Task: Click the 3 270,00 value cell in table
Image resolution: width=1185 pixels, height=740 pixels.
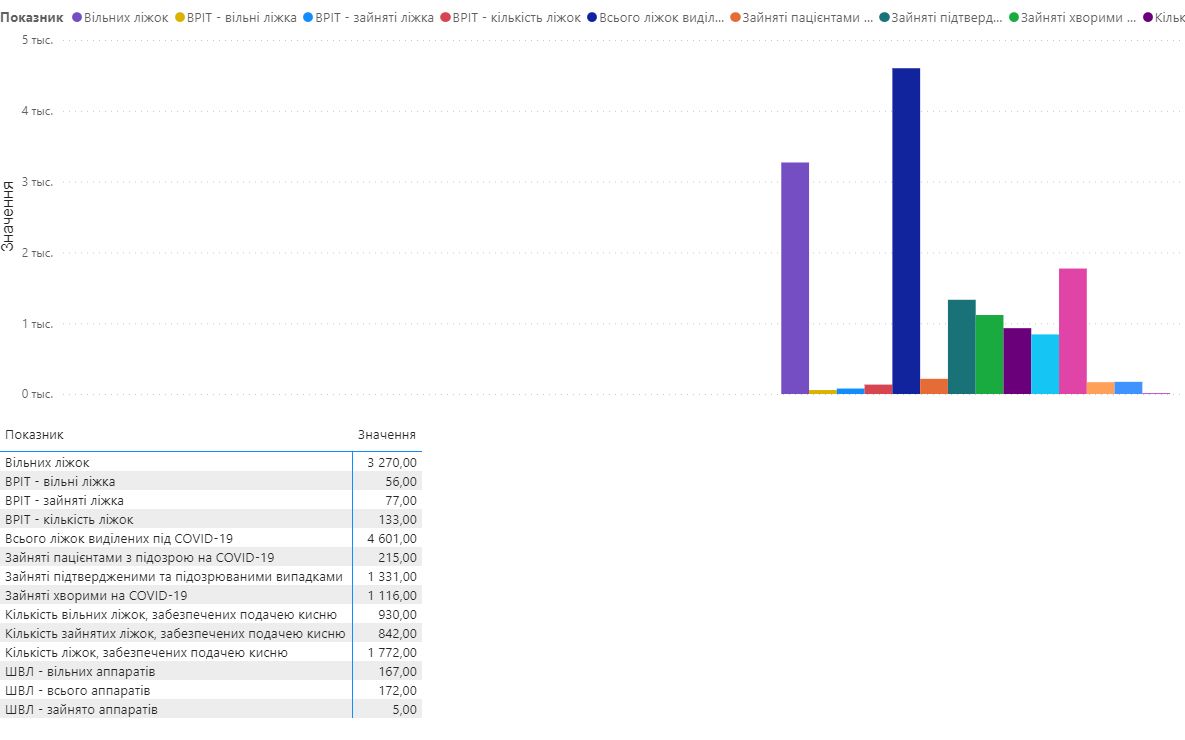Action: pos(391,463)
